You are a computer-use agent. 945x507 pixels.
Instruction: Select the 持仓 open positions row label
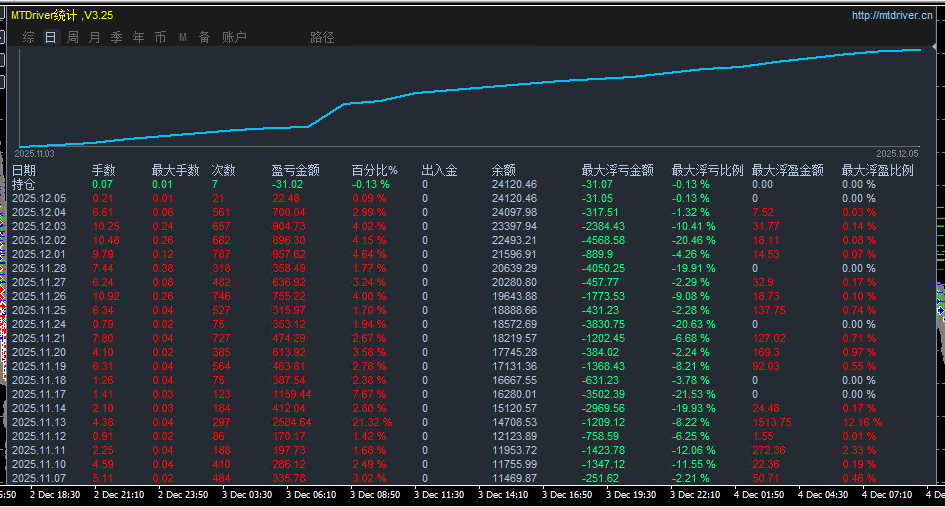tap(24, 184)
